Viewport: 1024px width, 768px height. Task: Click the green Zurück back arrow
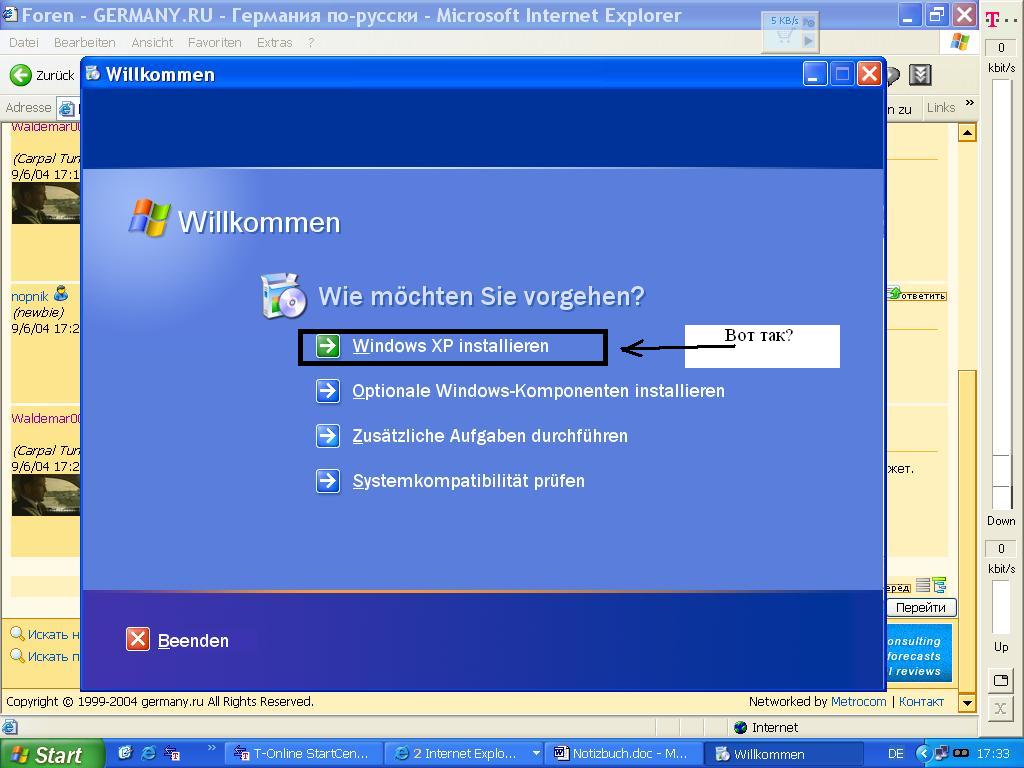tap(20, 75)
